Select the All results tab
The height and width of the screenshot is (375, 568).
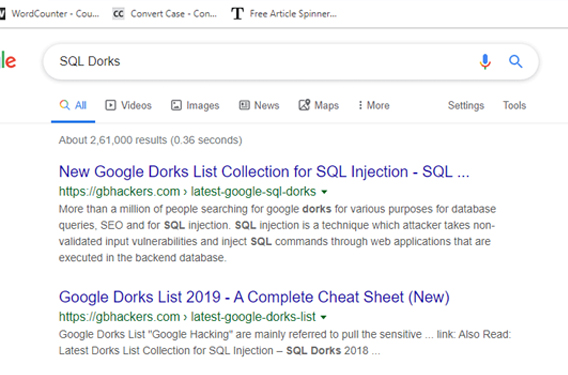coord(73,105)
